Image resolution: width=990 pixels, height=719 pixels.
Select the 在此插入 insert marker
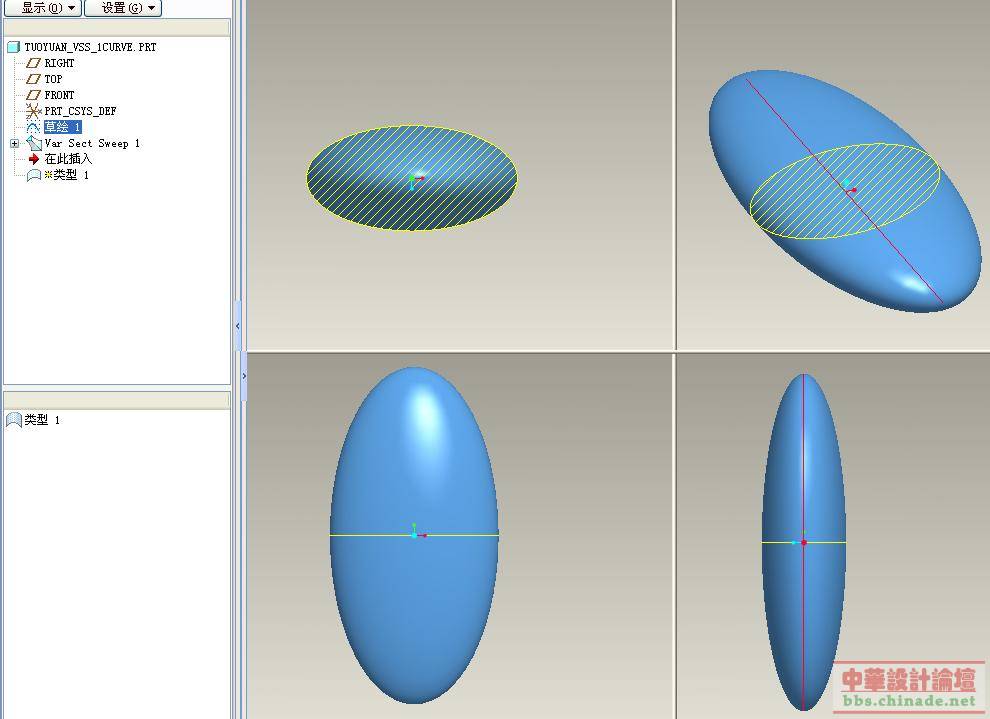click(x=68, y=159)
